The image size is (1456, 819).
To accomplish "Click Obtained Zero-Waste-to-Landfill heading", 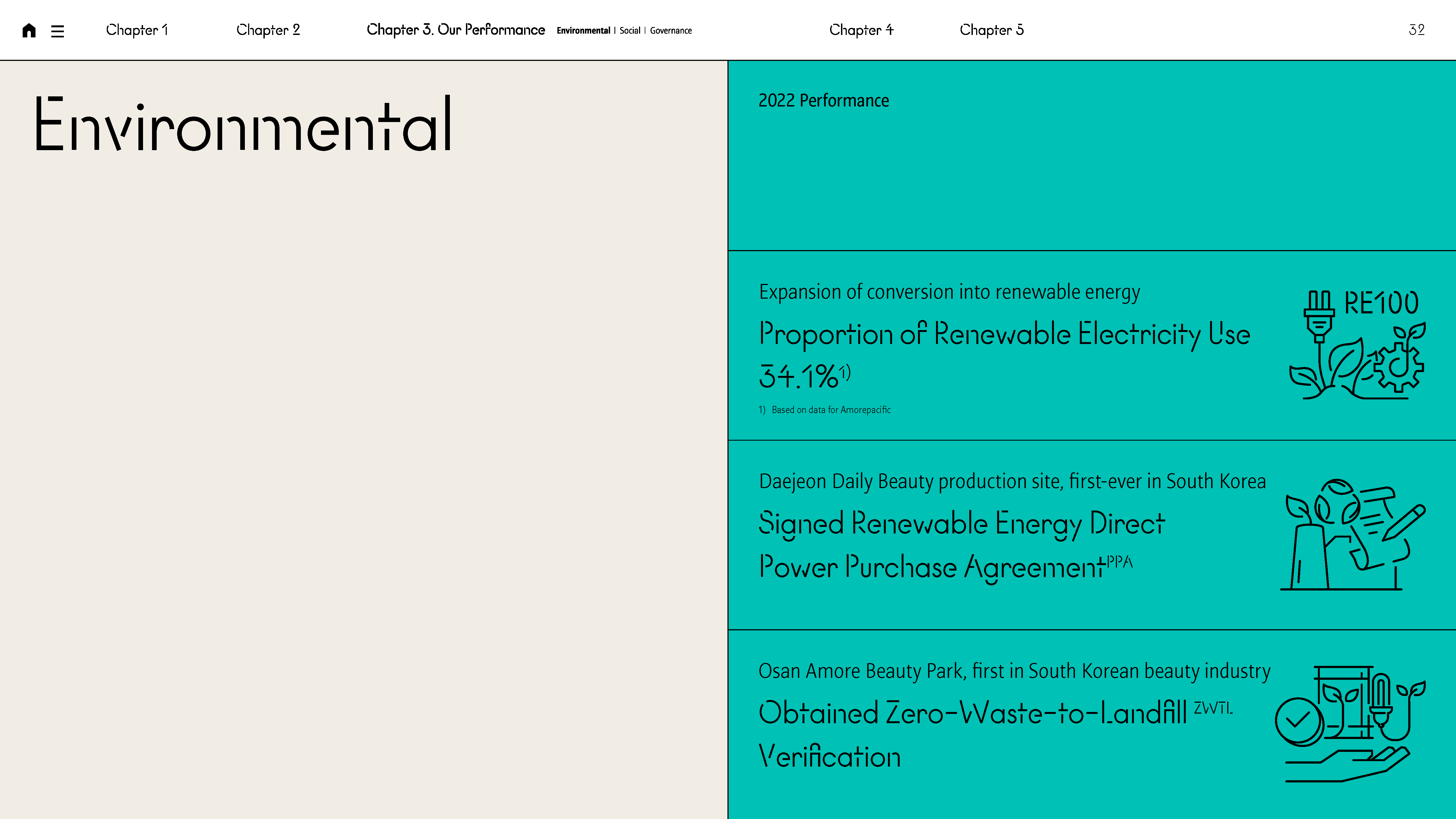I will (x=972, y=713).
